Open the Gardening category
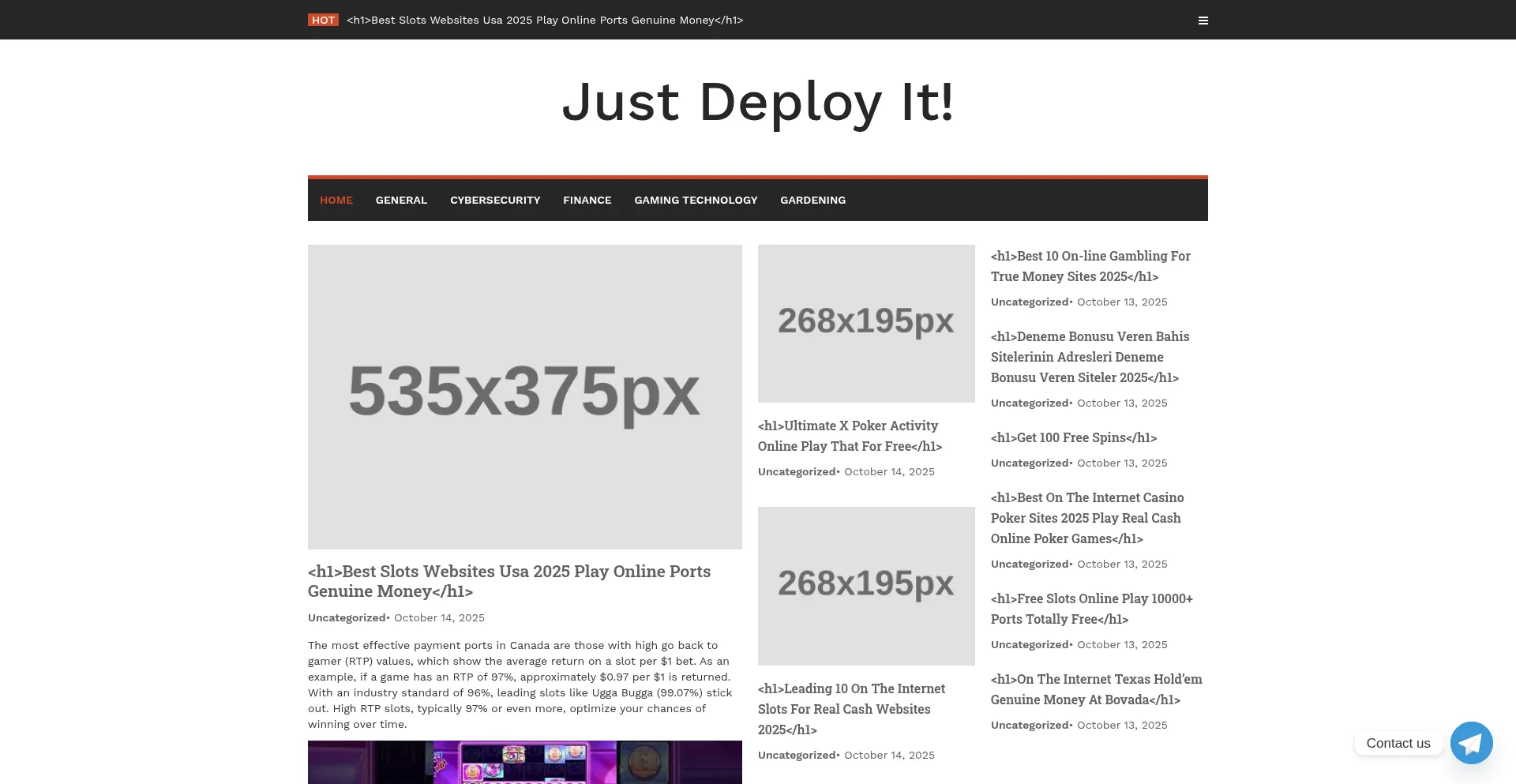 tap(812, 201)
